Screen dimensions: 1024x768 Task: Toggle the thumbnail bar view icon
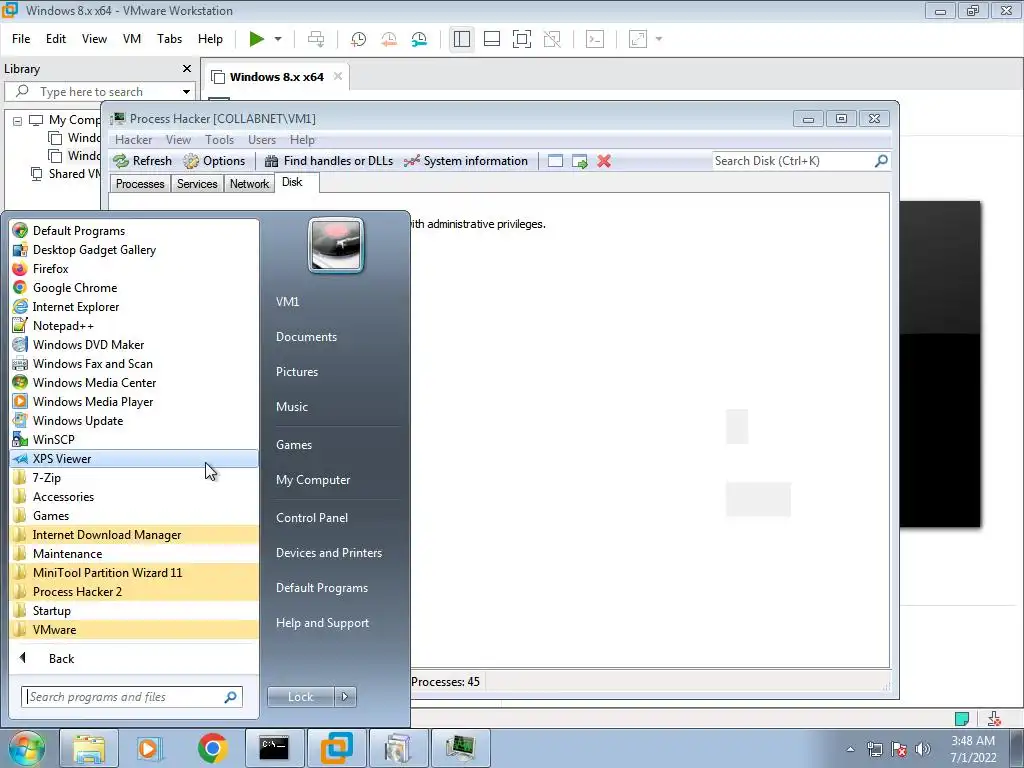[x=492, y=39]
